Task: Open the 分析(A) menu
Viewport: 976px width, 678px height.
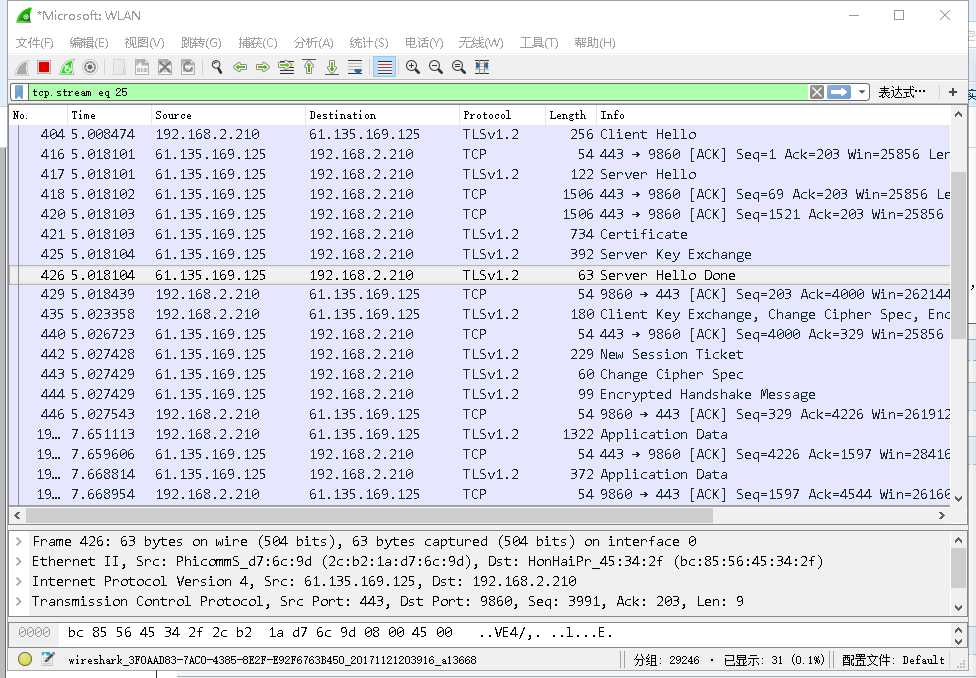Action: click(x=314, y=42)
